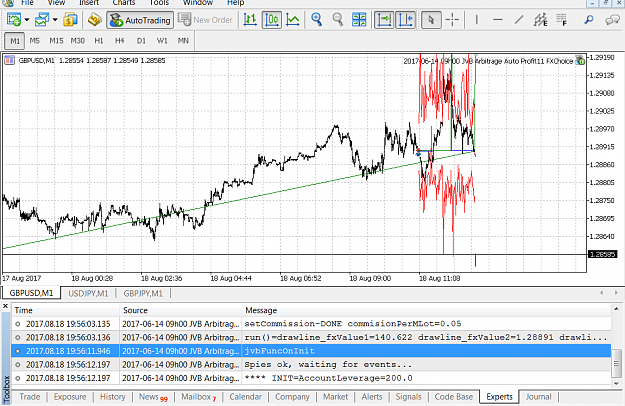Select the W1 timeframe
625x406 pixels.
[x=162, y=41]
